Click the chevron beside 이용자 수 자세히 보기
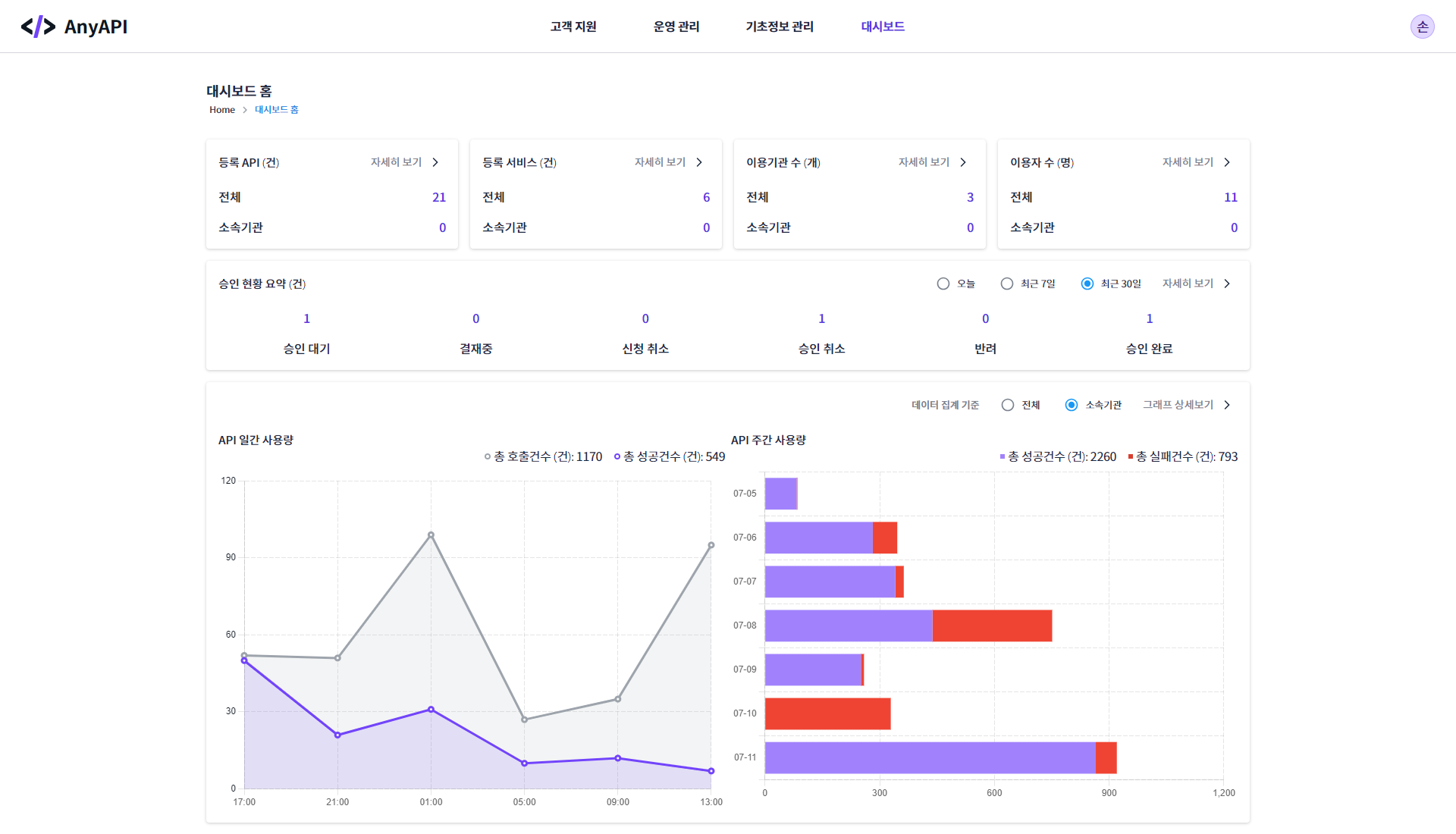Screen dimensions: 1456x834 point(1226,161)
